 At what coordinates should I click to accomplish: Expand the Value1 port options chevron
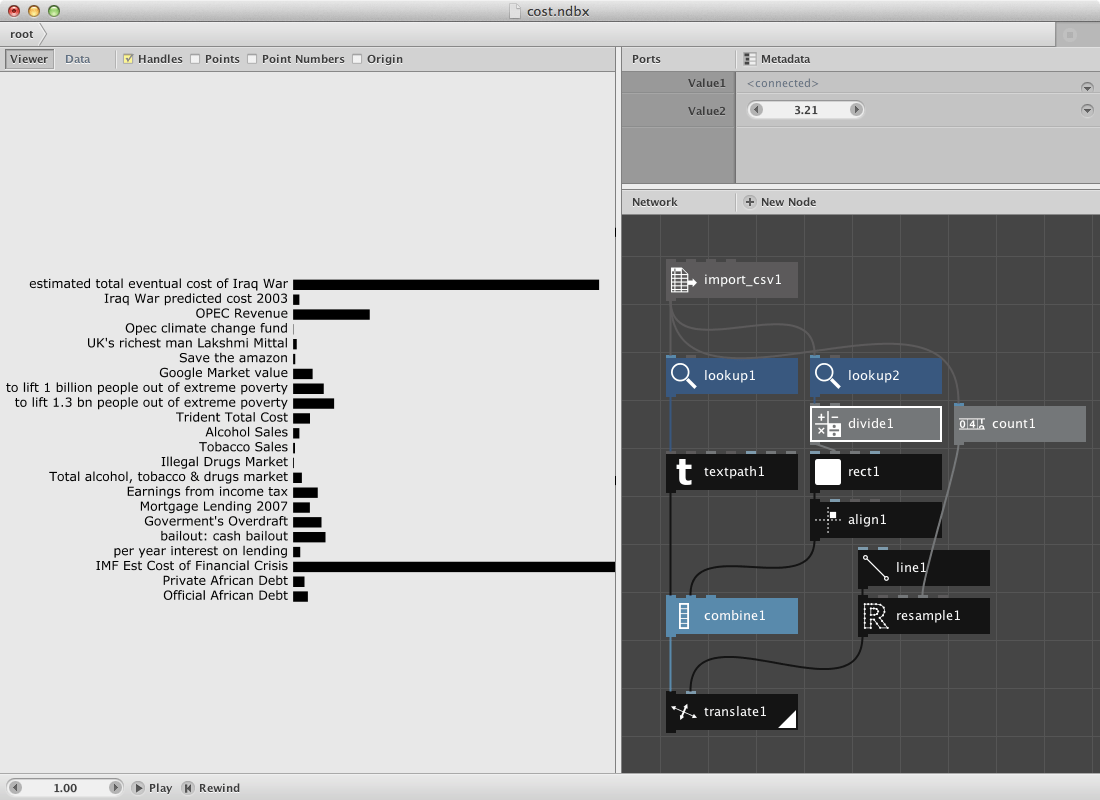(x=1087, y=86)
